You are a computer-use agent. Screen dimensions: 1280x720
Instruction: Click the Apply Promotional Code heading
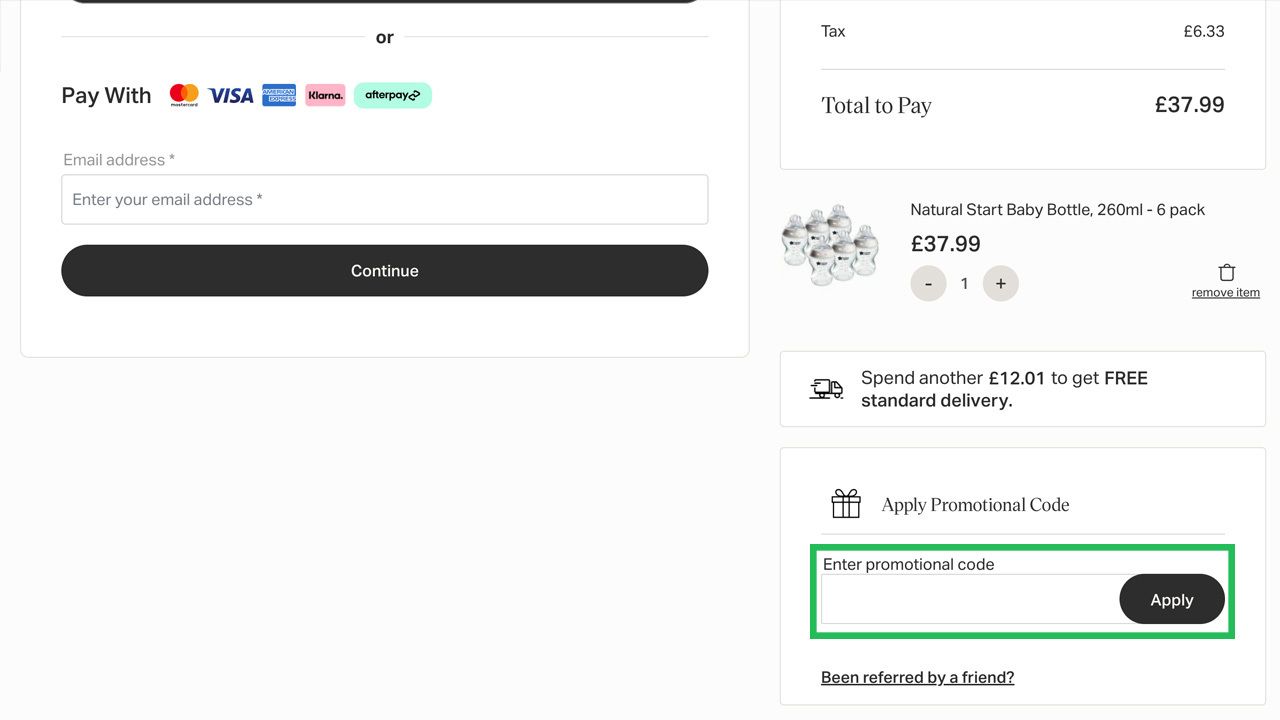click(x=975, y=505)
